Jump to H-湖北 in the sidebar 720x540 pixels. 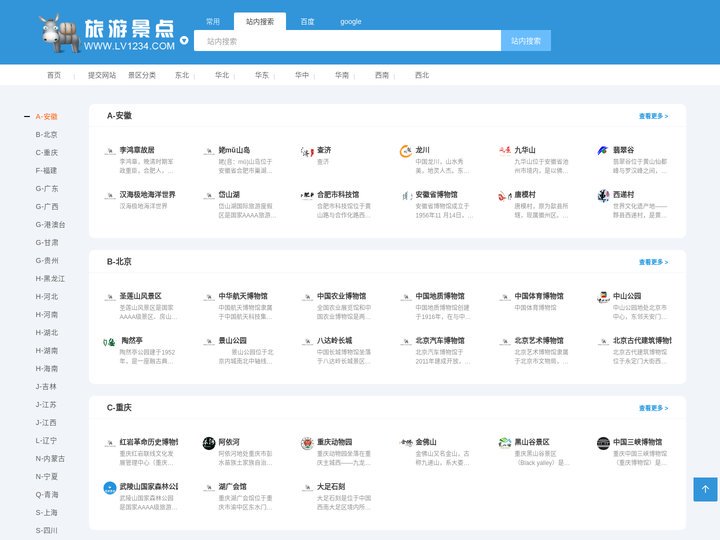[x=46, y=332]
